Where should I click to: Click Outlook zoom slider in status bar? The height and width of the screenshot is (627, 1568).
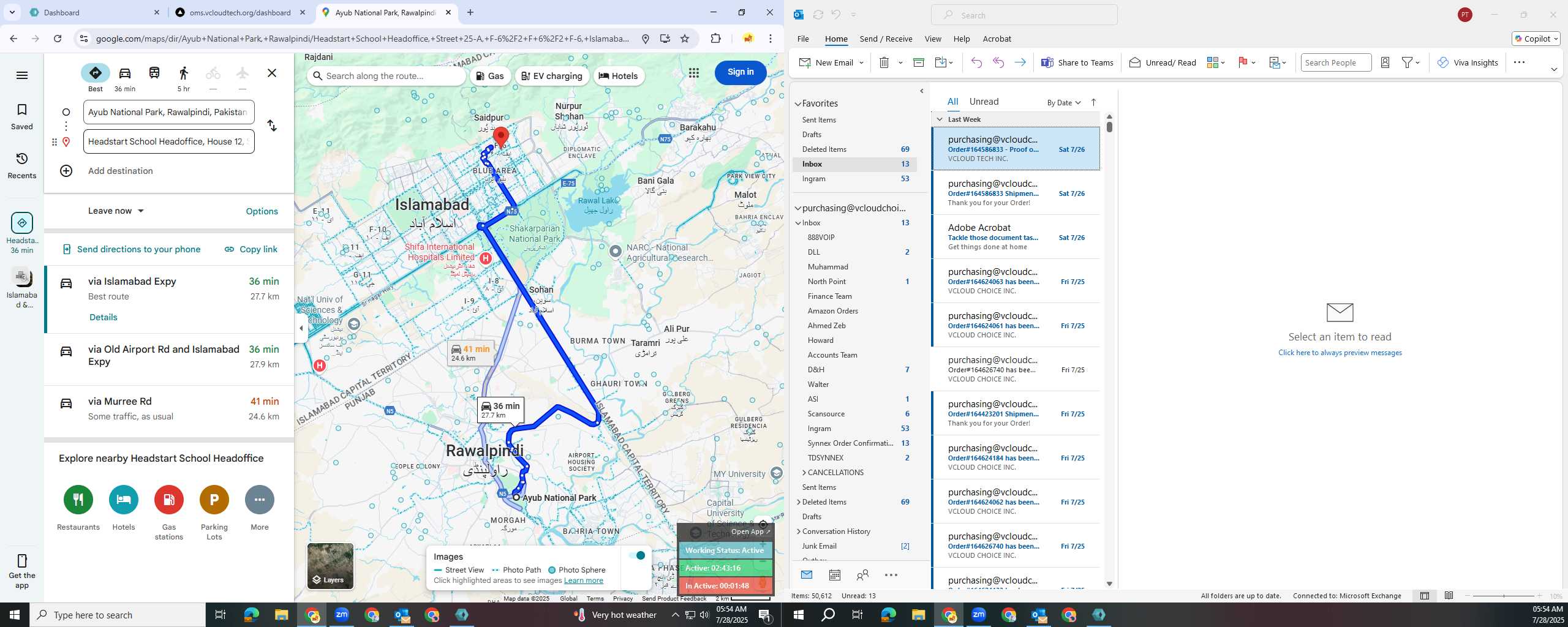[1503, 596]
